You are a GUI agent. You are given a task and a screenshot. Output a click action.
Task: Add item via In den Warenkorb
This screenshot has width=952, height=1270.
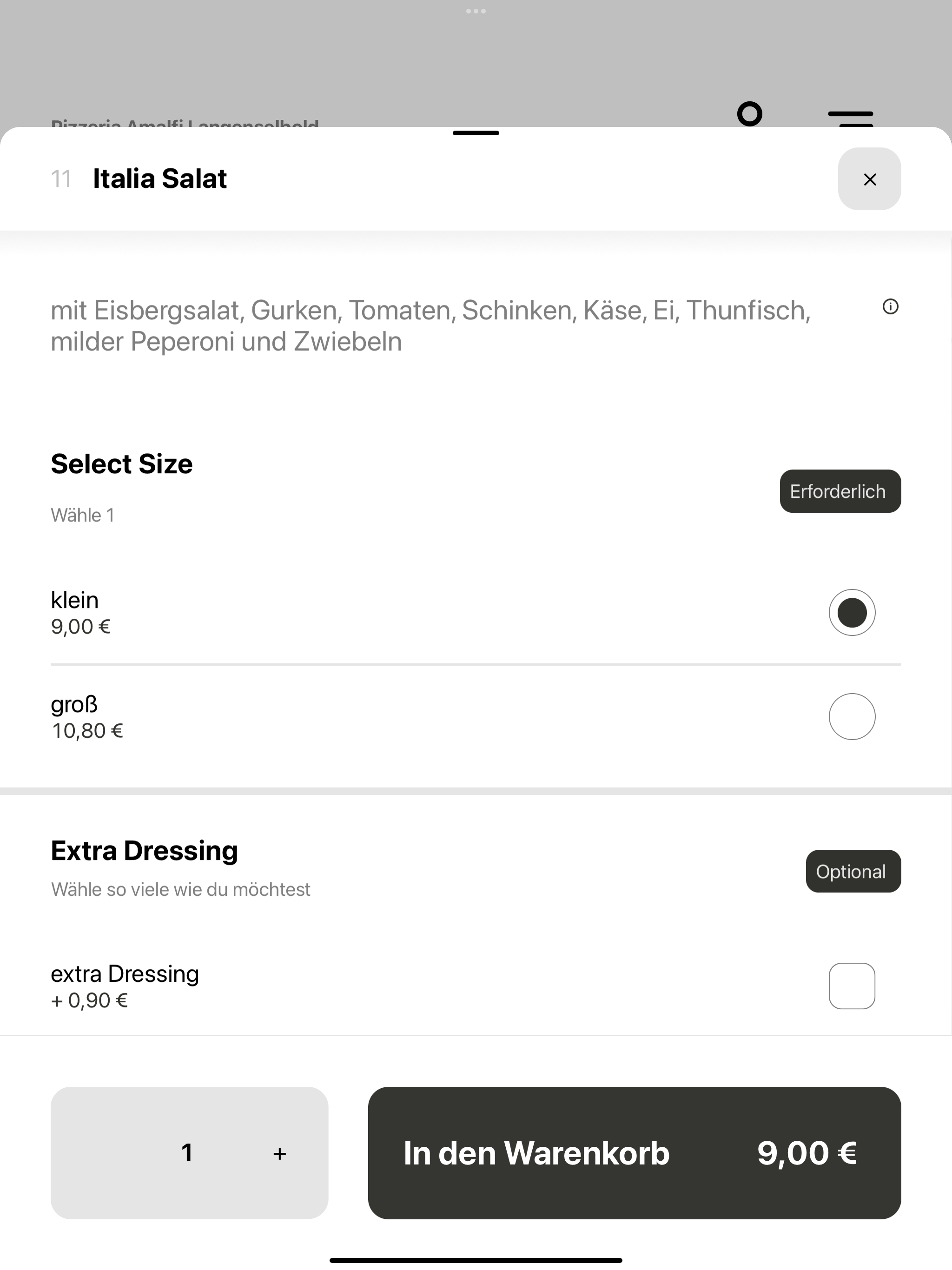tap(635, 1153)
